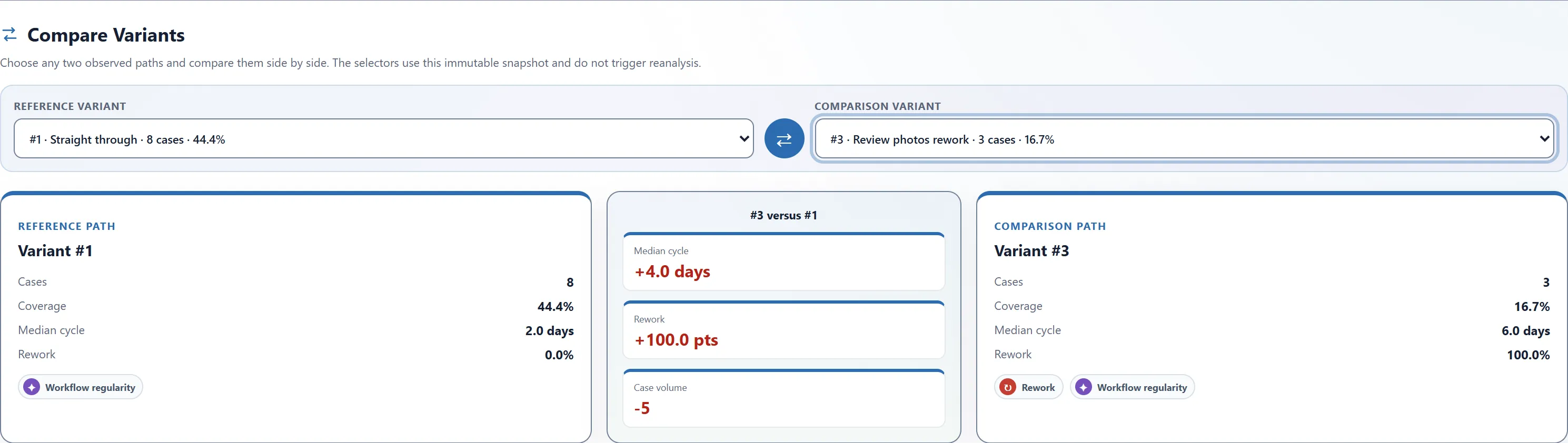The height and width of the screenshot is (443, 1568).
Task: Click the Cases value 8 in Variant #1
Action: [570, 283]
